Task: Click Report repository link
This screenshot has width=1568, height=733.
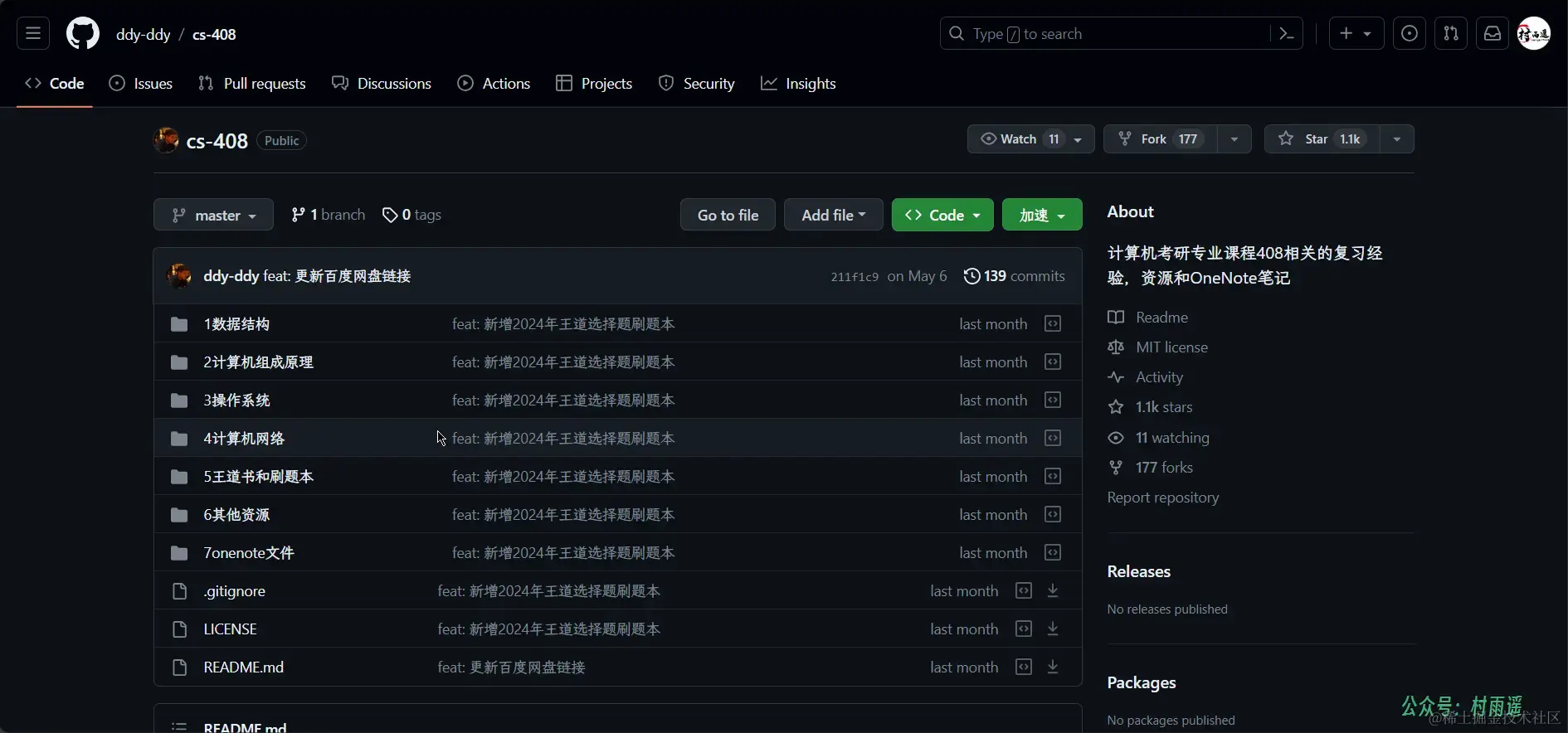Action: (x=1163, y=498)
